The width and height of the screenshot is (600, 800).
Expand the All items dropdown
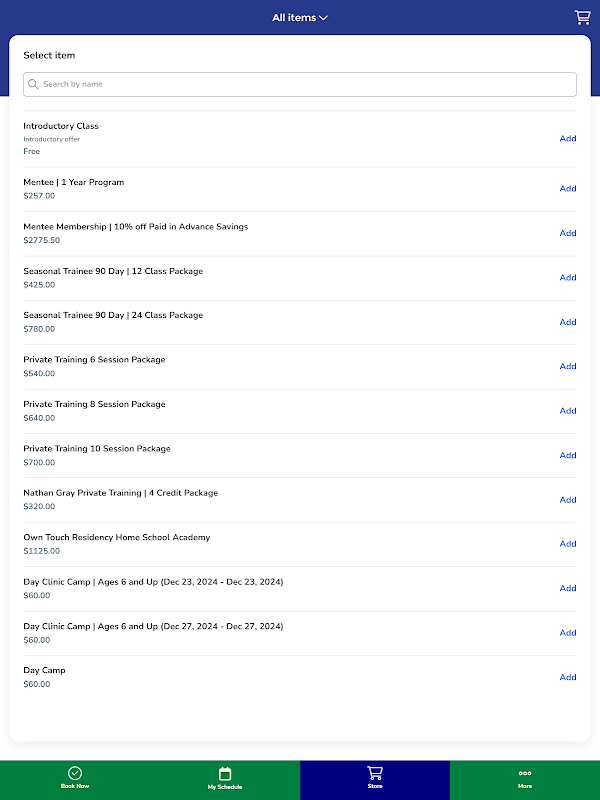pos(300,17)
